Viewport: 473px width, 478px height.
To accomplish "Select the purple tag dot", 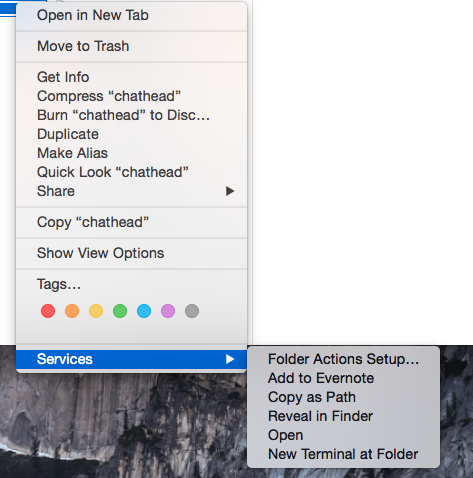I will click(x=168, y=311).
